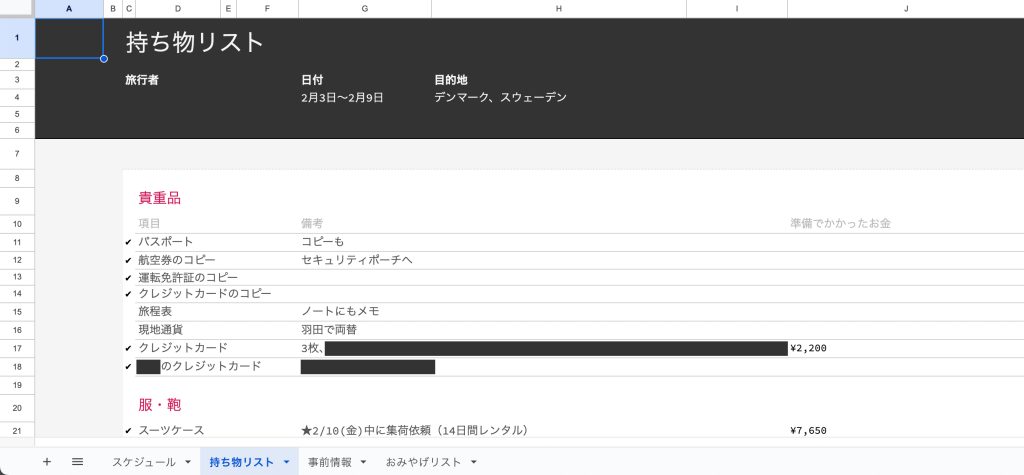Select column I header
Viewport: 1024px width, 475px height.
point(737,9)
